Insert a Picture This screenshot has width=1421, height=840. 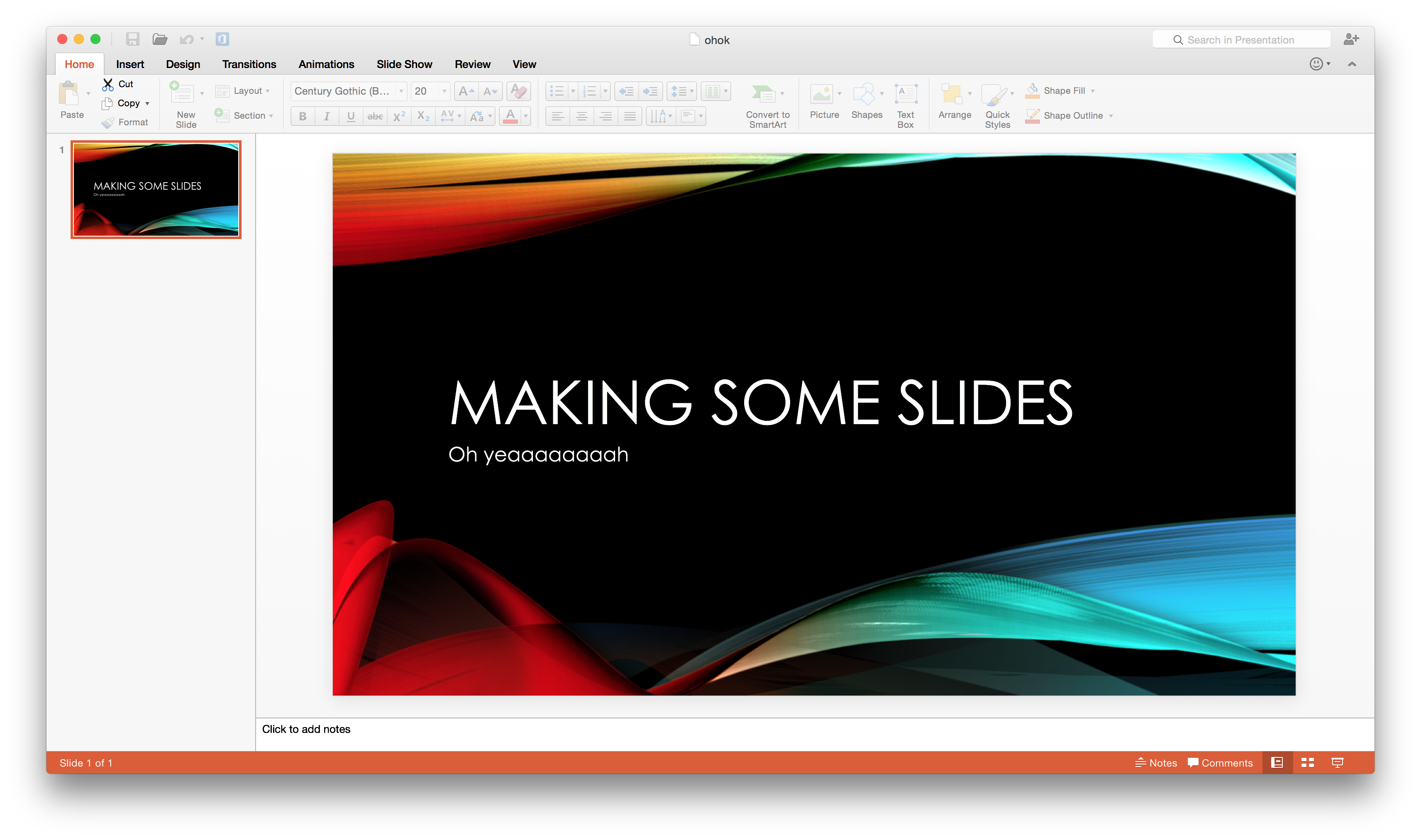click(824, 102)
